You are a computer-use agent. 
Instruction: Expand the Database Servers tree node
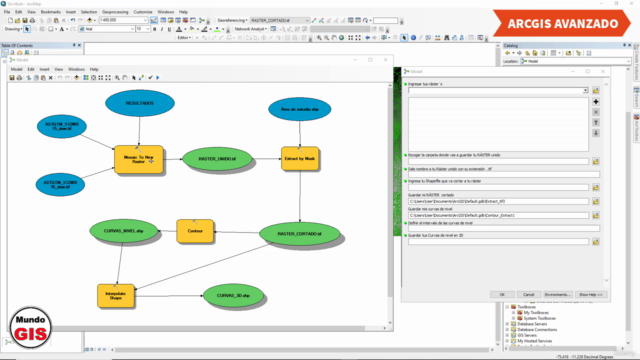coord(508,324)
